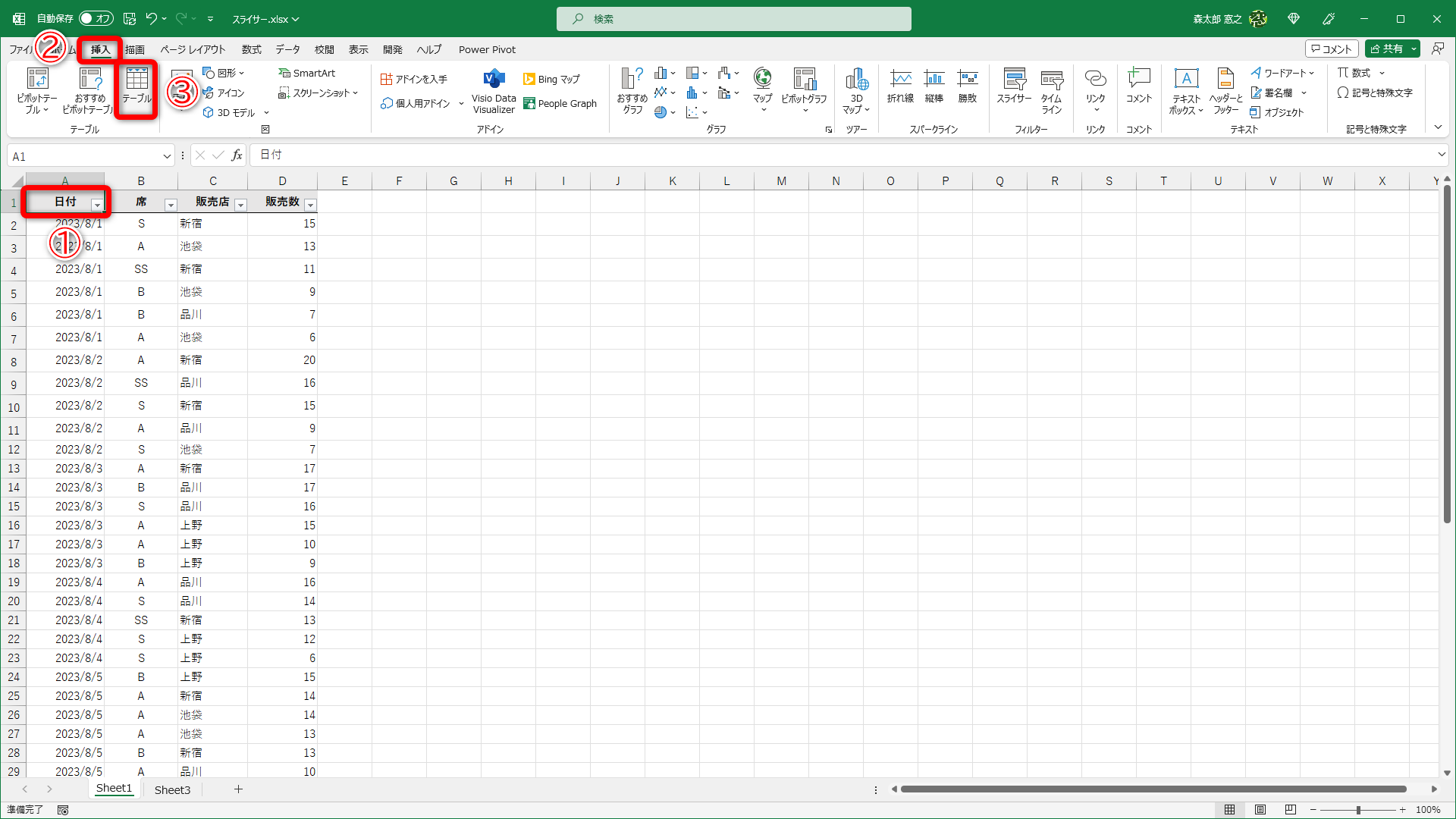Screen dimensions: 1456x819
Task: Click the zoom slider handle
Action: click(x=1357, y=810)
